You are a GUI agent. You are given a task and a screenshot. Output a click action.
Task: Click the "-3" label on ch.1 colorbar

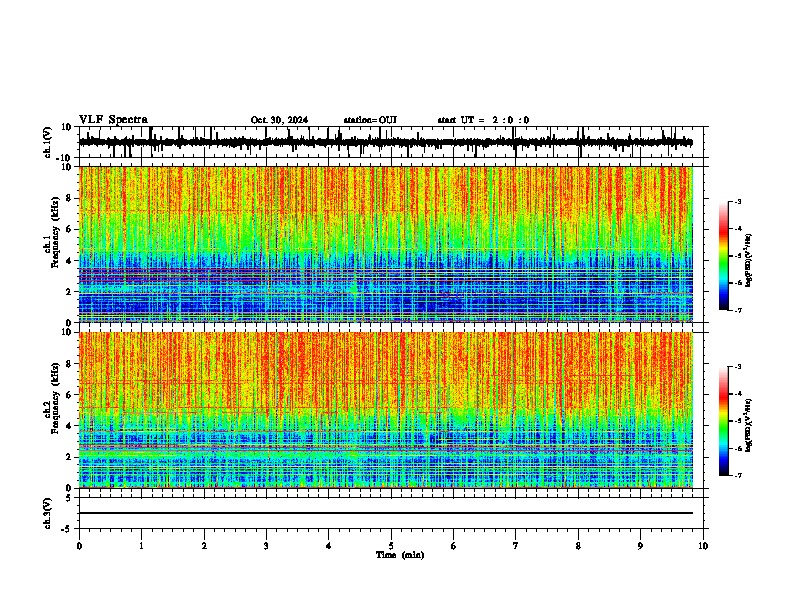tap(737, 202)
